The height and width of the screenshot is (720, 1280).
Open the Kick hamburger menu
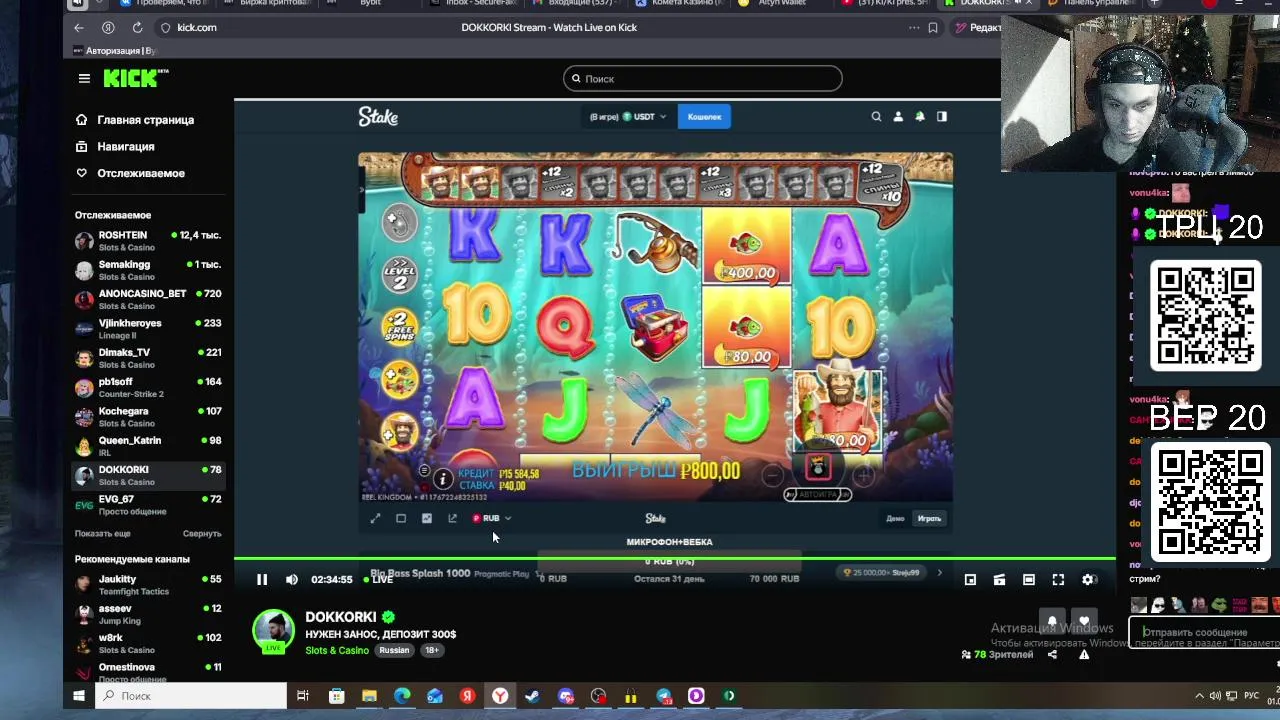(x=84, y=78)
